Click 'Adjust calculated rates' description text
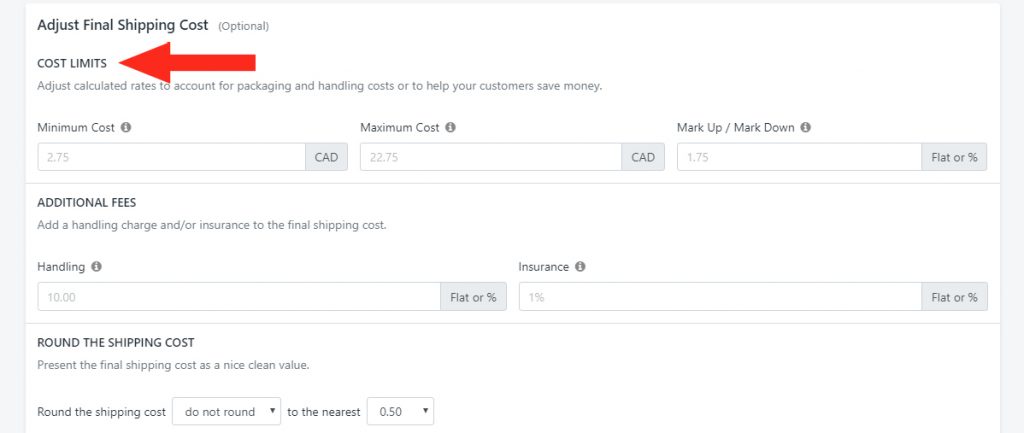The height and width of the screenshot is (433, 1024). point(319,86)
